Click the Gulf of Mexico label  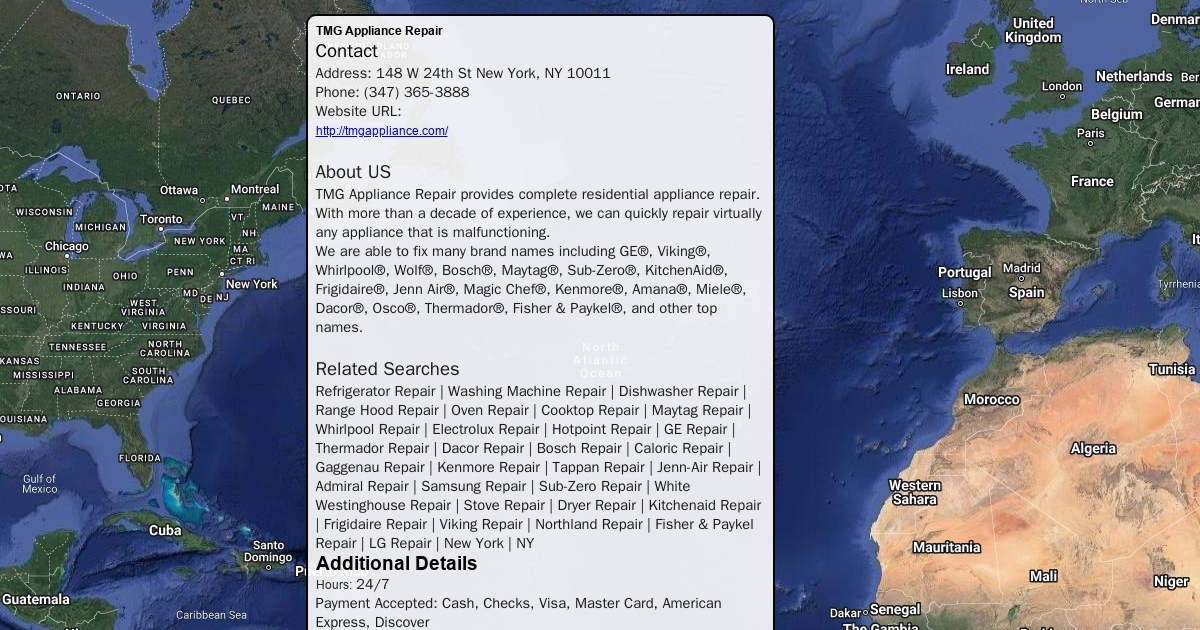coord(39,484)
